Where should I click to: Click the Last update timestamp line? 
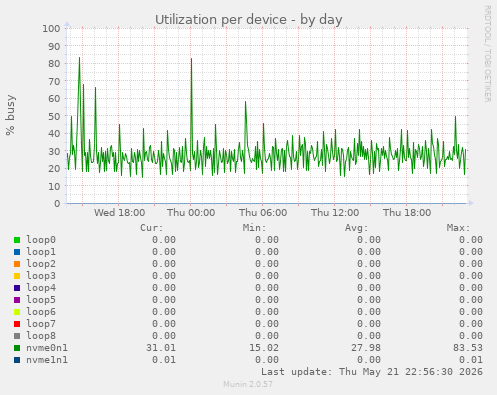coord(372,372)
